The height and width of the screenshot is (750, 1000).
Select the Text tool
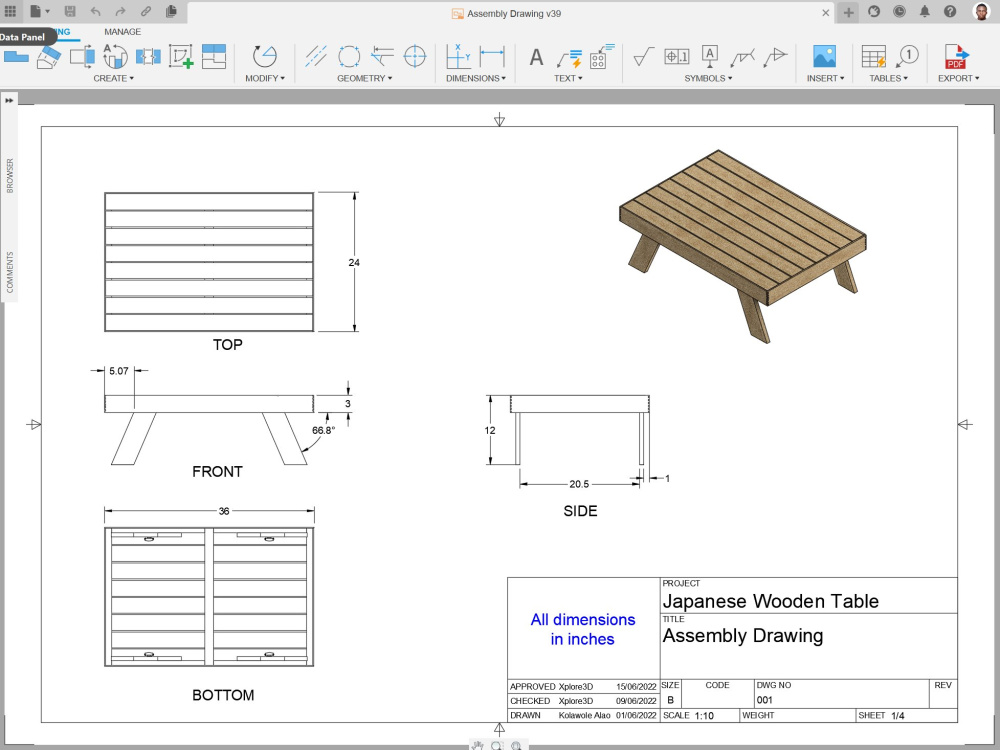(x=536, y=57)
